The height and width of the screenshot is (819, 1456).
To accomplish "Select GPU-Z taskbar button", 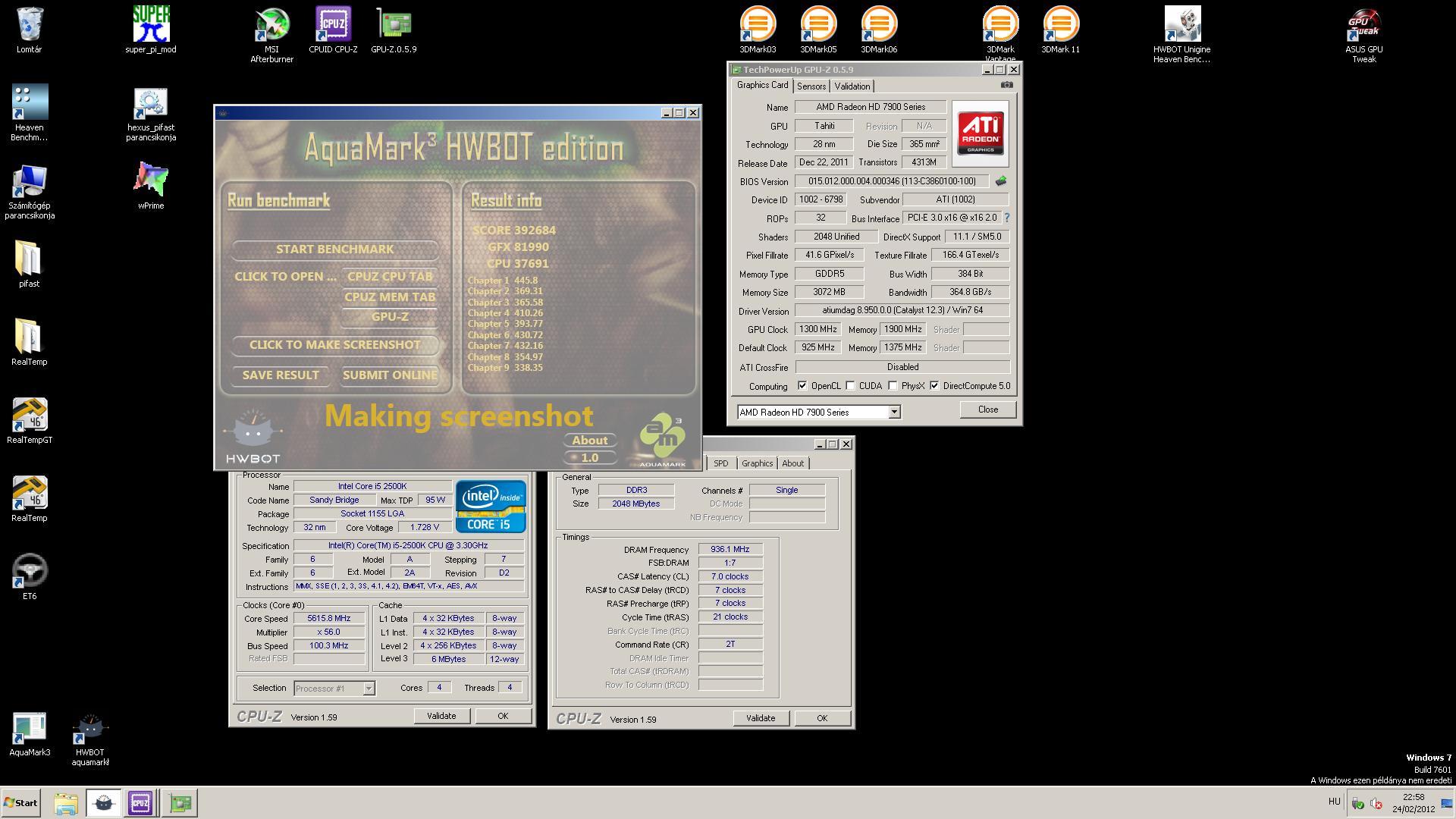I will 180,803.
